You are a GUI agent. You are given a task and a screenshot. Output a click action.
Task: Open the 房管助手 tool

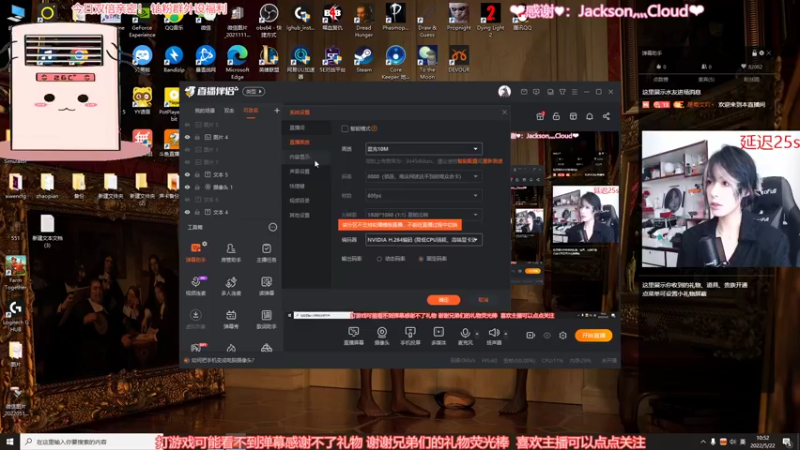click(x=231, y=253)
